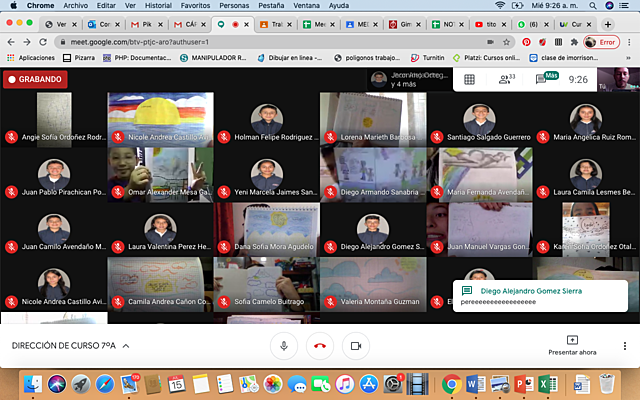This screenshot has height=400, width=640.
Task: Click the red hang up call button
Action: 320,346
